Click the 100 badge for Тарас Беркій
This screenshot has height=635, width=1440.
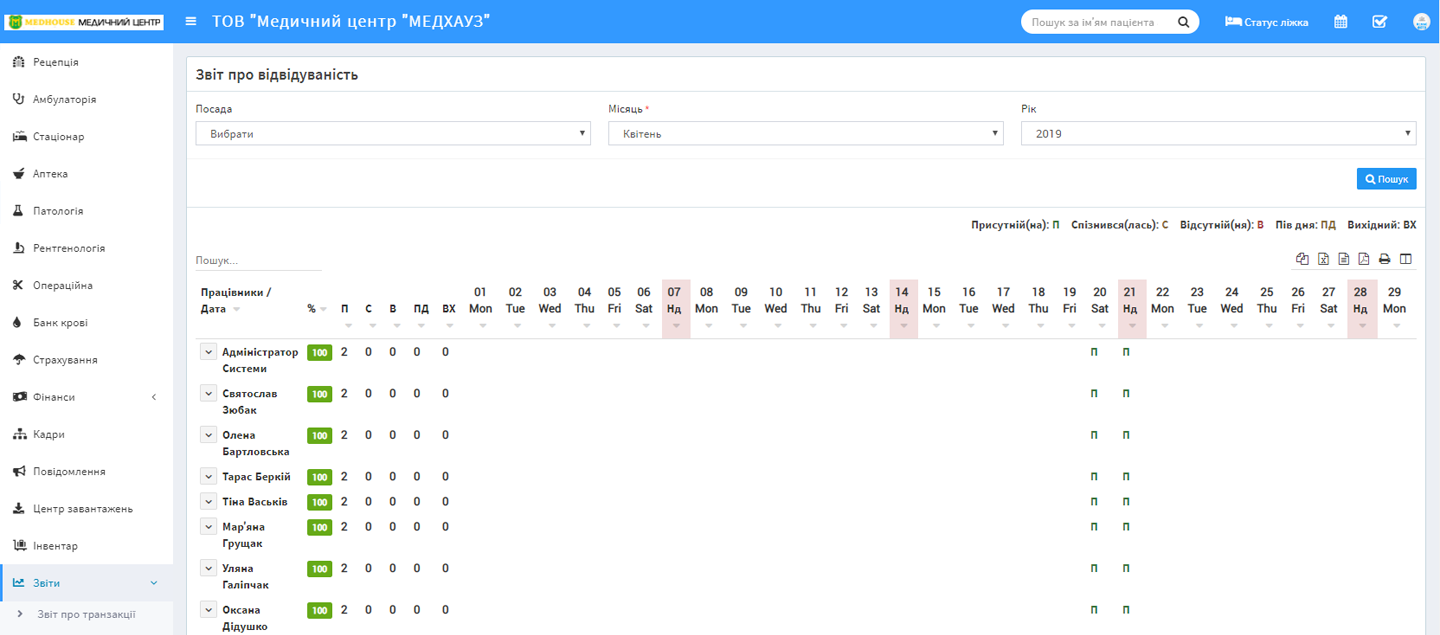[319, 477]
